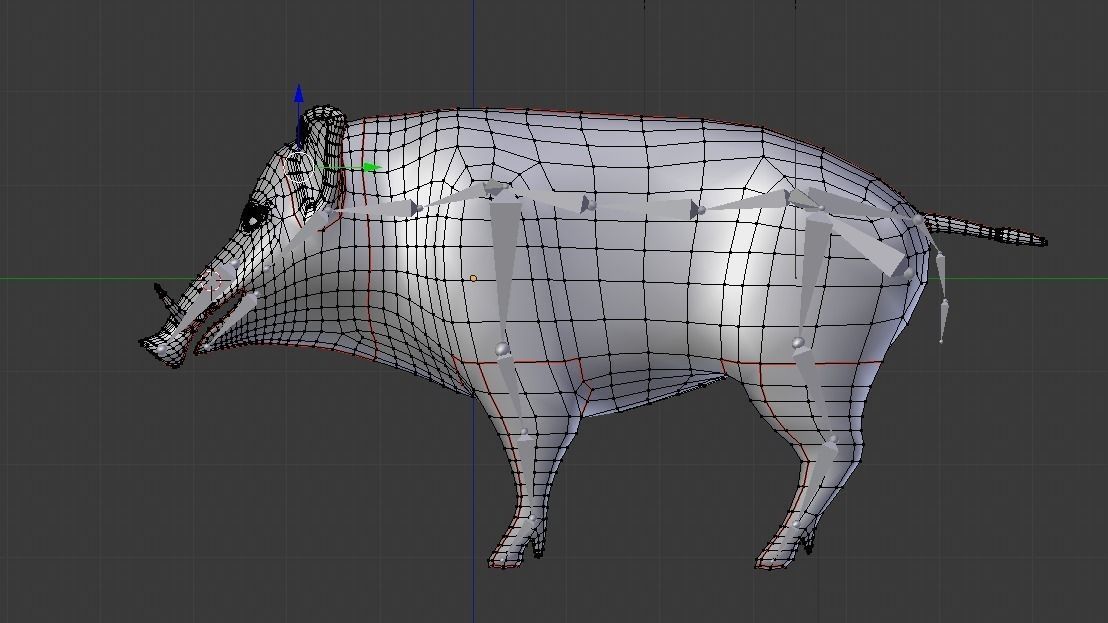Select the orange origin dot on the body

point(473,279)
